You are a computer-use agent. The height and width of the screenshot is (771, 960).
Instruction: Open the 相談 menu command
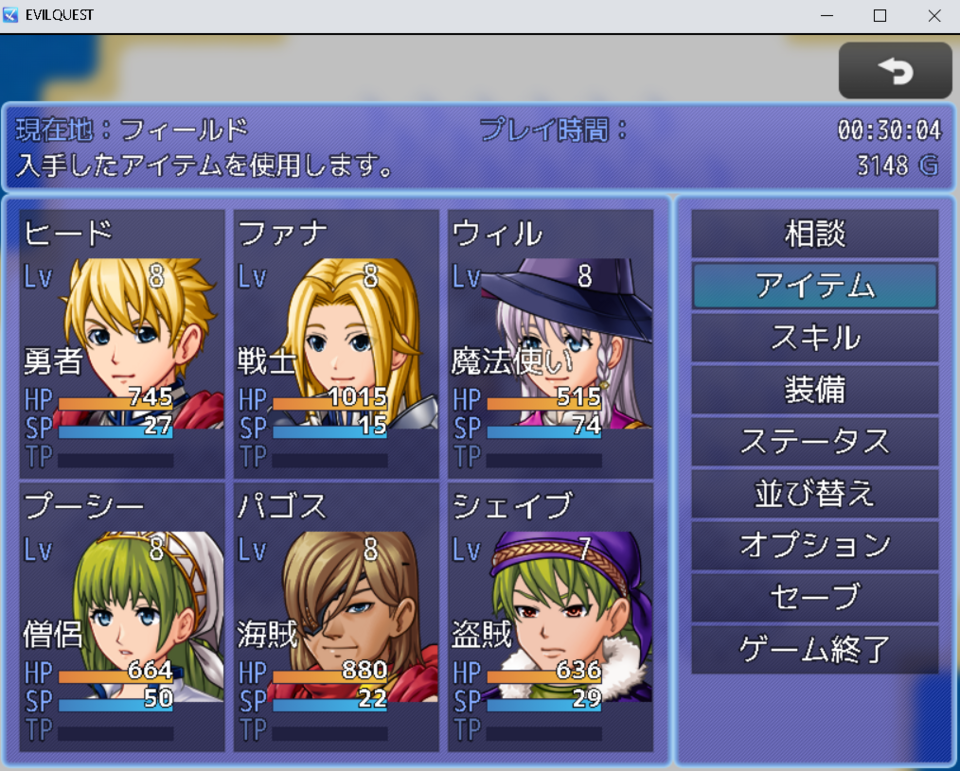point(815,233)
